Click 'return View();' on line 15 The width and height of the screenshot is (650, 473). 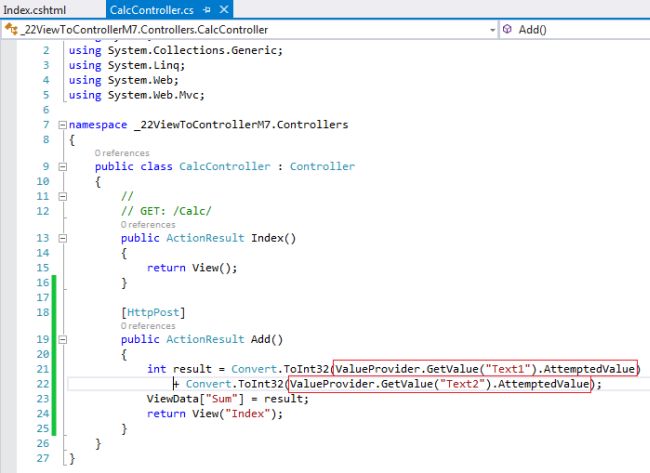click(x=192, y=268)
